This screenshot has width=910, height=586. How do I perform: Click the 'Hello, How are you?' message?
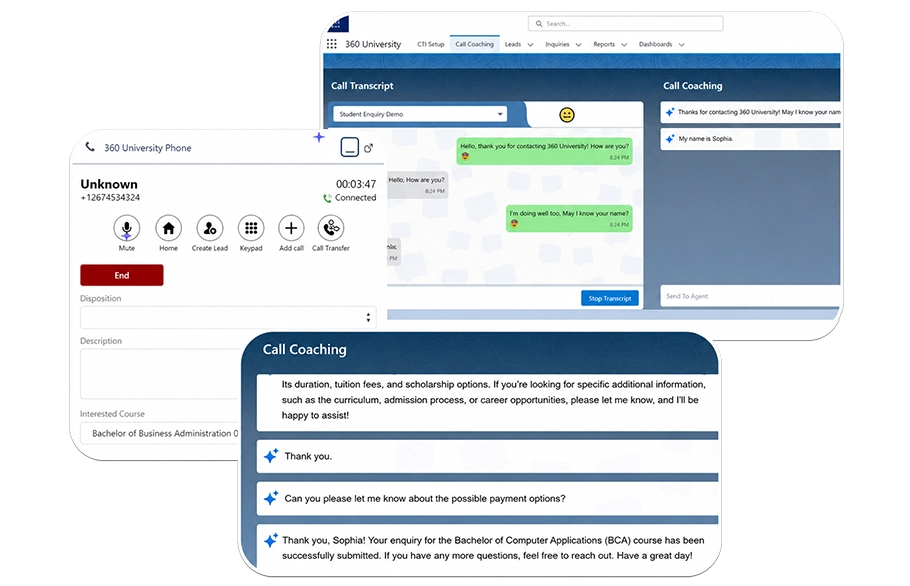coord(417,185)
